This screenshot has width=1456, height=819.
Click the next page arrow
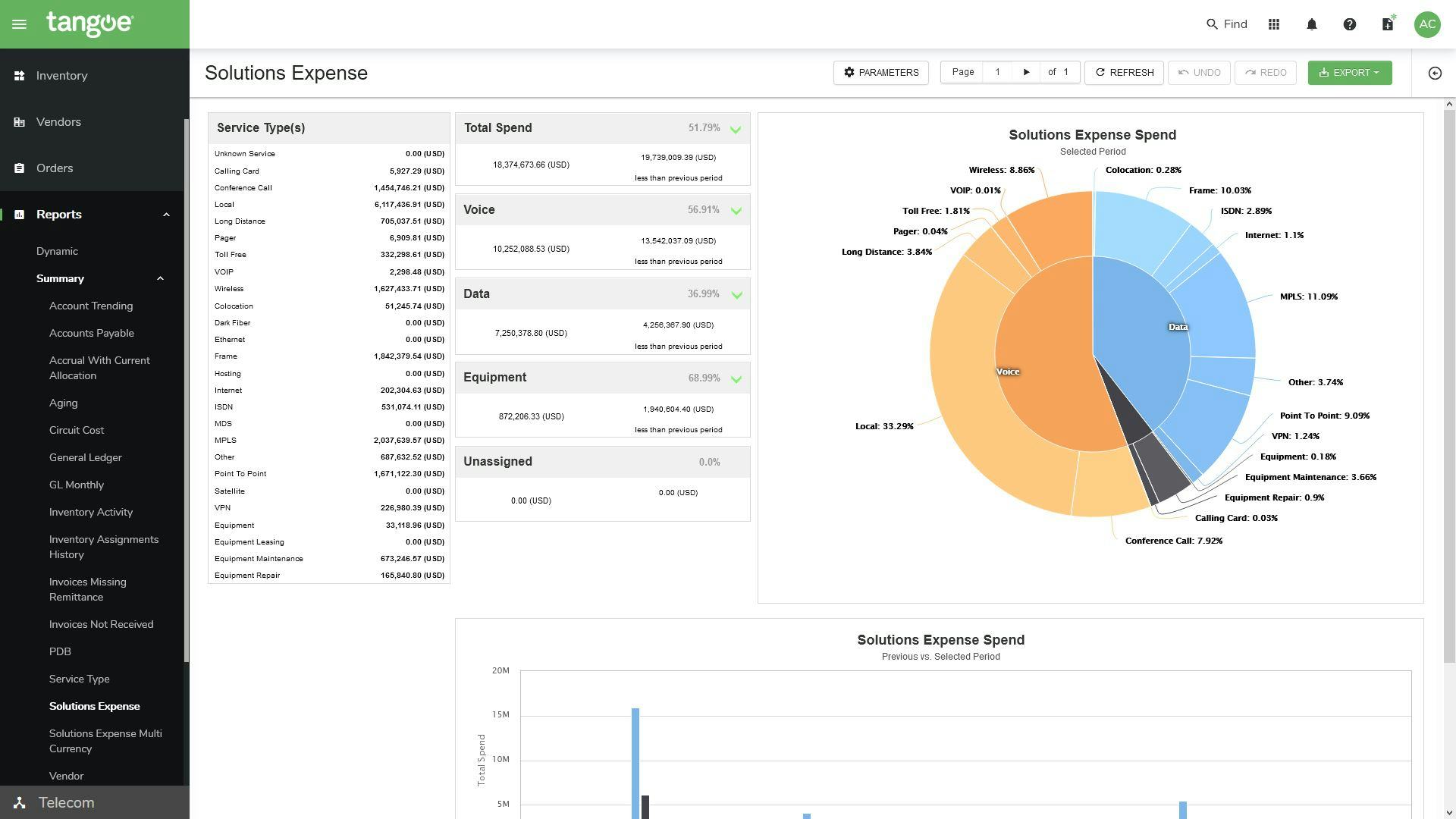pyautogui.click(x=1026, y=72)
